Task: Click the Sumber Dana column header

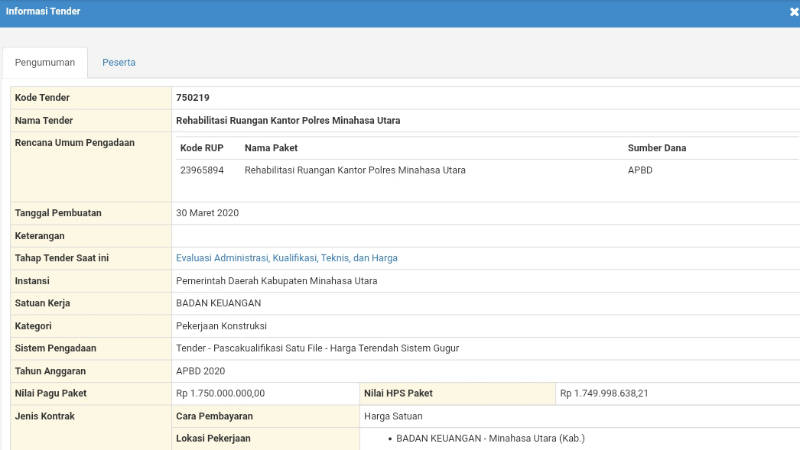Action: pyautogui.click(x=657, y=148)
